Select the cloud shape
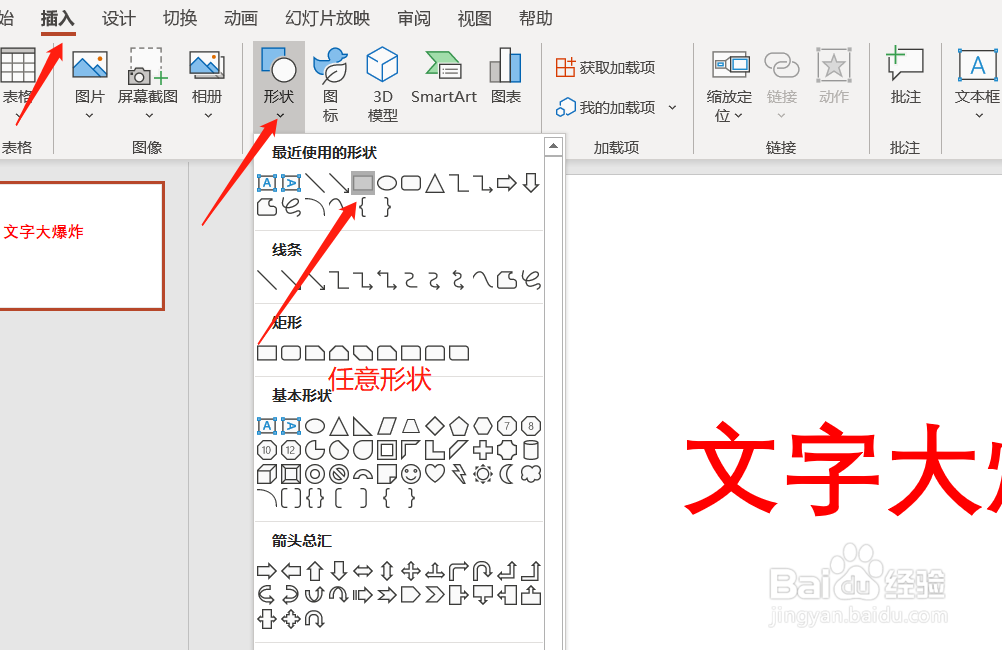1002x650 pixels. (x=531, y=474)
